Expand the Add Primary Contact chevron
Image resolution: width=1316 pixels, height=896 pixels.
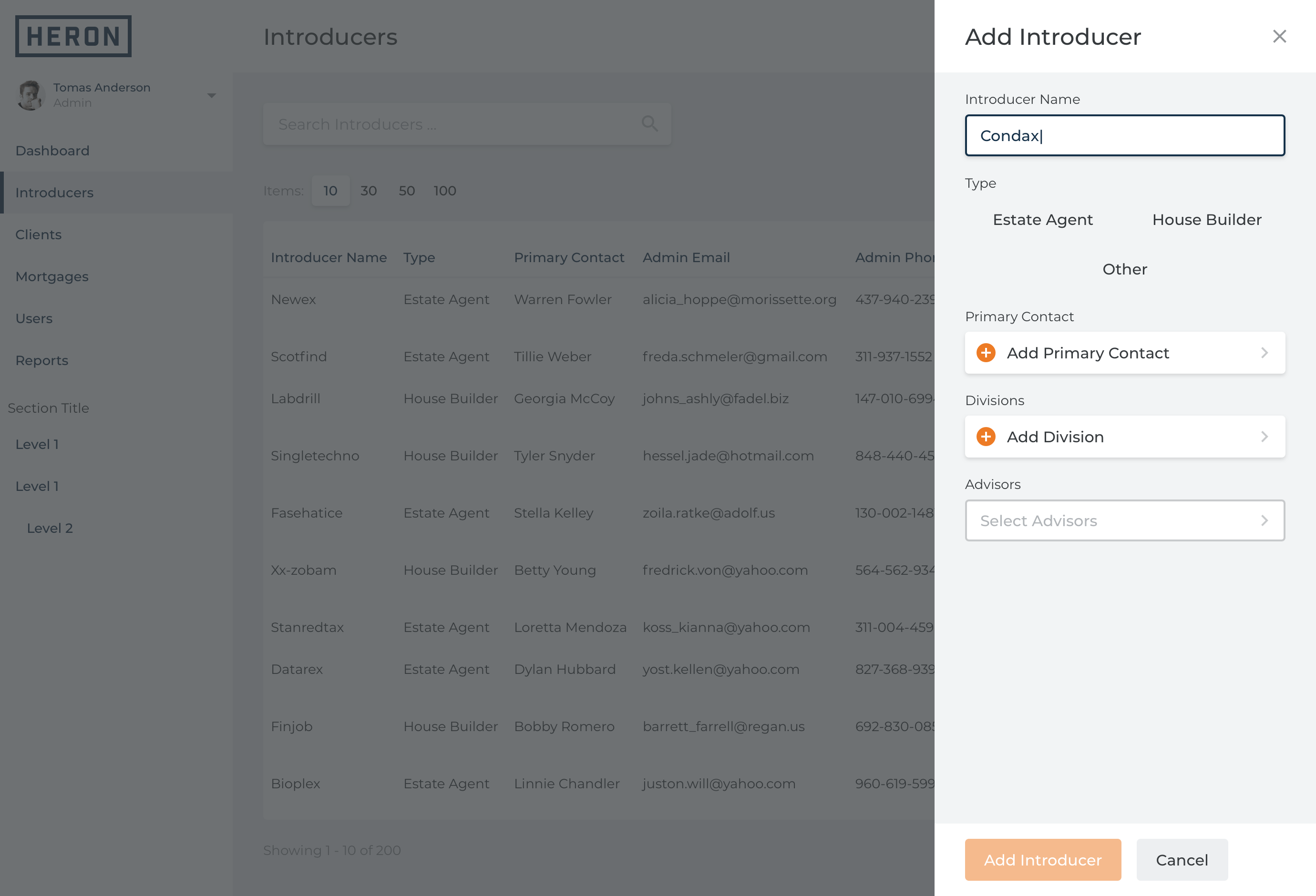pos(1265,353)
